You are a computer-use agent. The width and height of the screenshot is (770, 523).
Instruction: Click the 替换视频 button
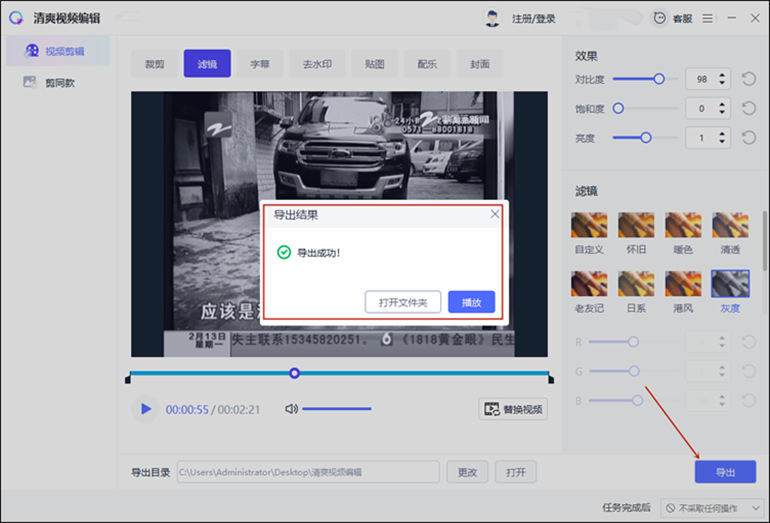(x=513, y=409)
